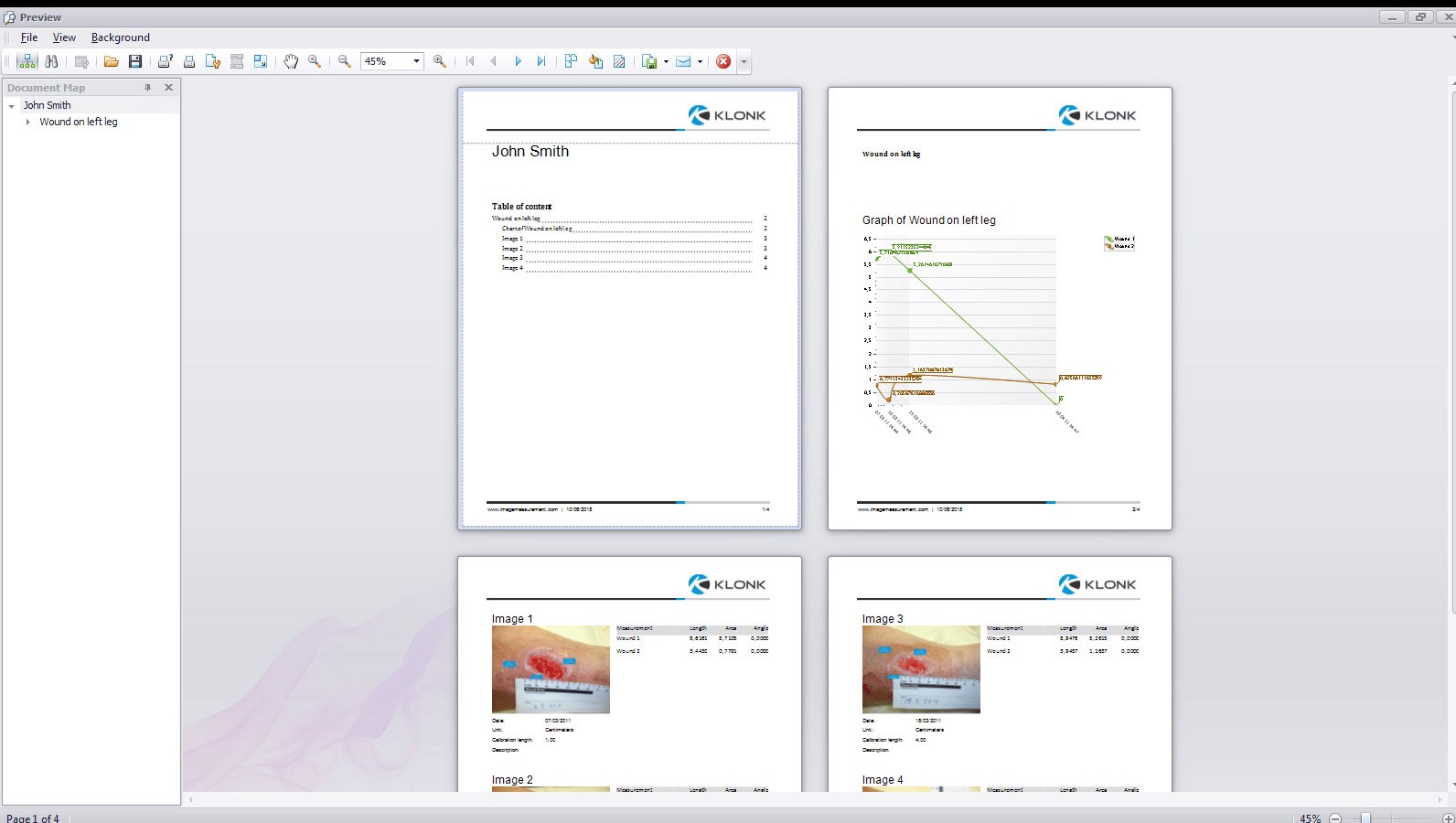Select the page containing Image 1
Image resolution: width=1456 pixels, height=823 pixels.
click(629, 674)
